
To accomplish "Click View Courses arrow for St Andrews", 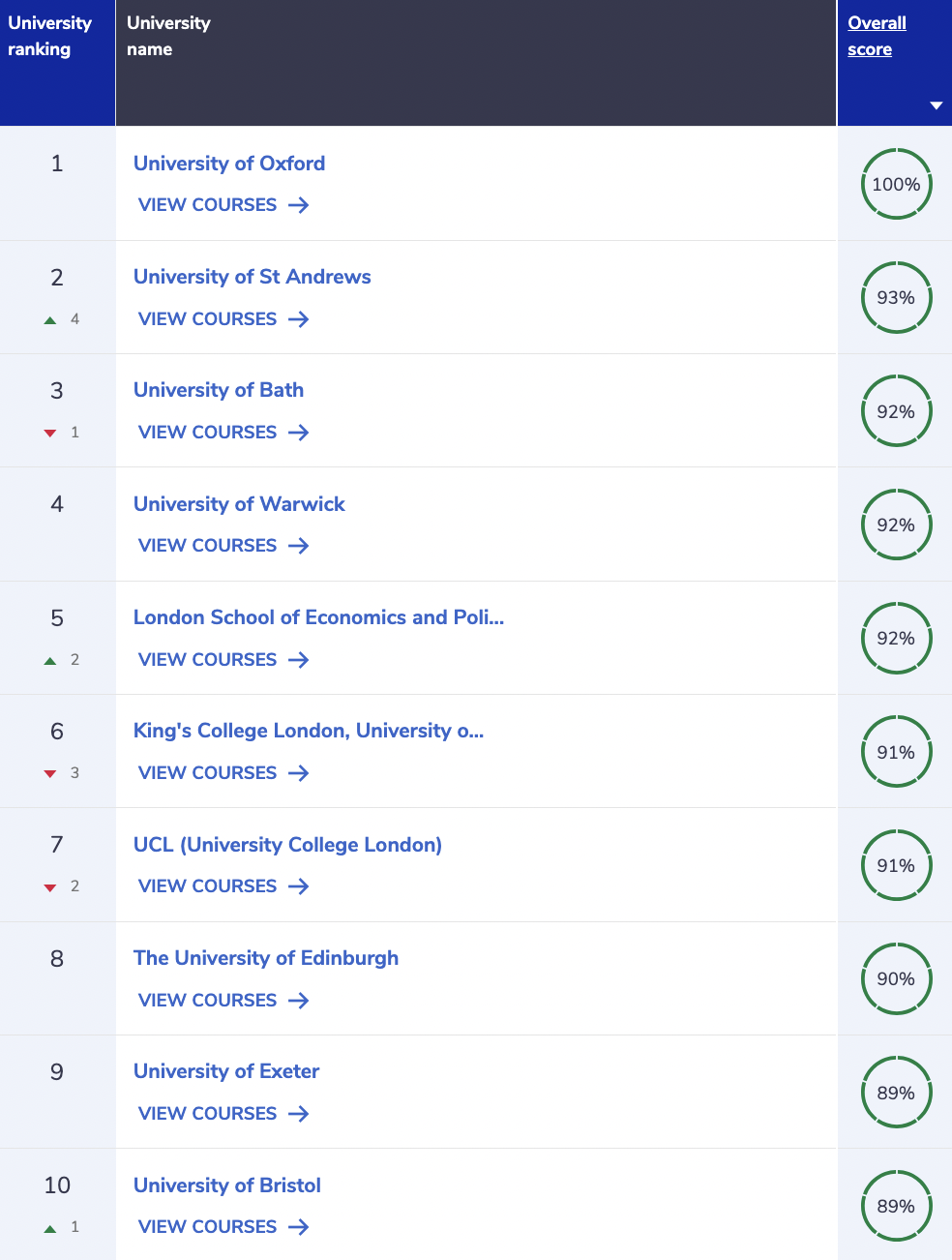I will pyautogui.click(x=299, y=319).
